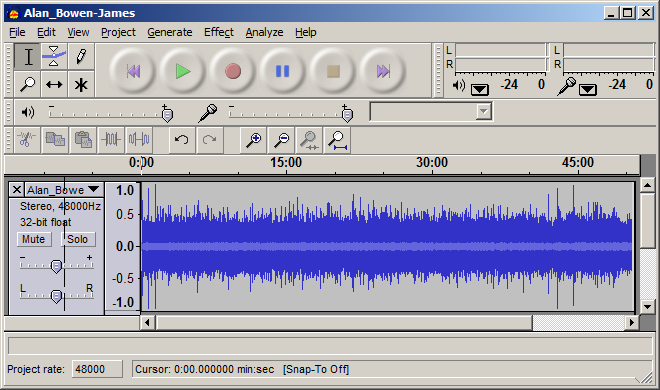
Task: Click the output volume slider handle
Action: point(167,115)
